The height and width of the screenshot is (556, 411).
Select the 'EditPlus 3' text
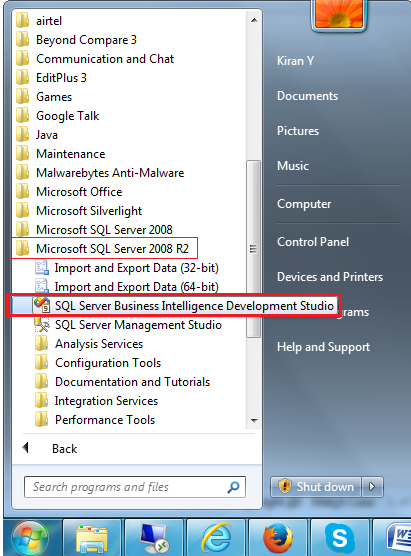pos(61,78)
